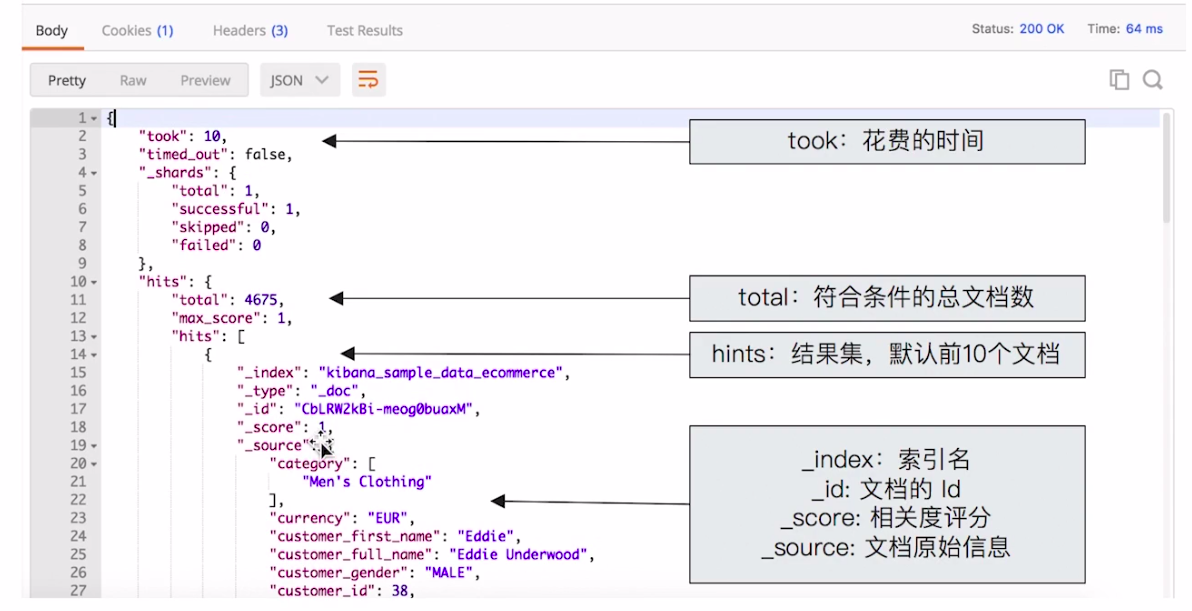Click the "customer_gender": "MALE" line
Viewport: 1192px width, 611px height.
click(375, 573)
